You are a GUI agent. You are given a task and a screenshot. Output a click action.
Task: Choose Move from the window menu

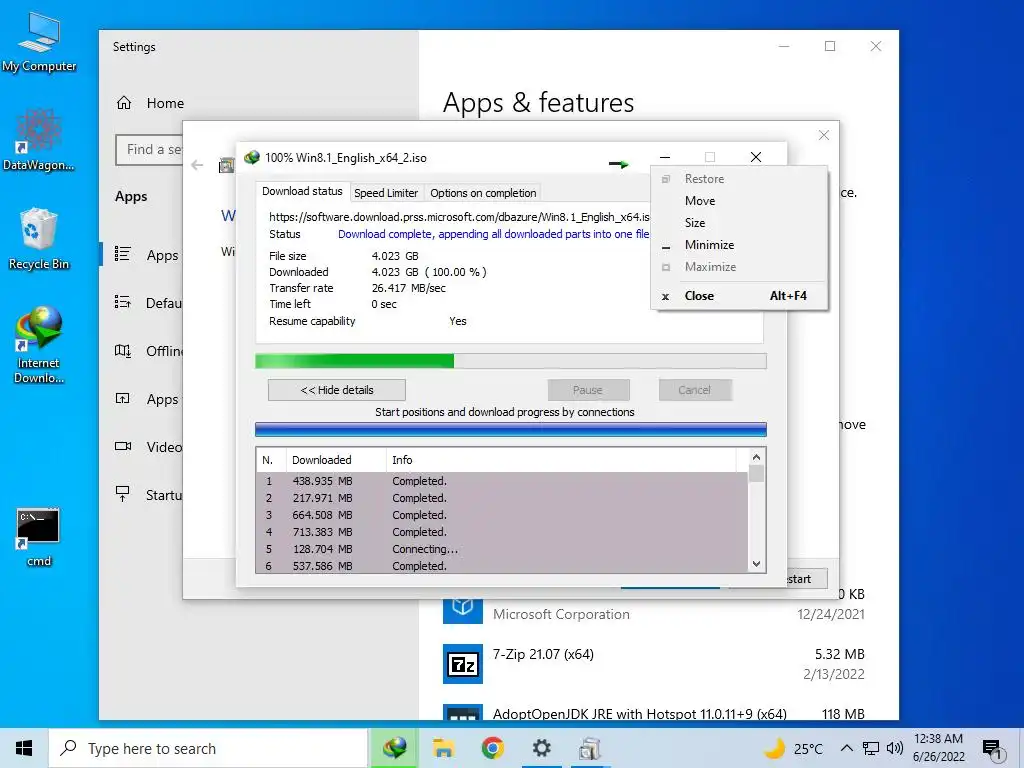[x=739, y=200]
